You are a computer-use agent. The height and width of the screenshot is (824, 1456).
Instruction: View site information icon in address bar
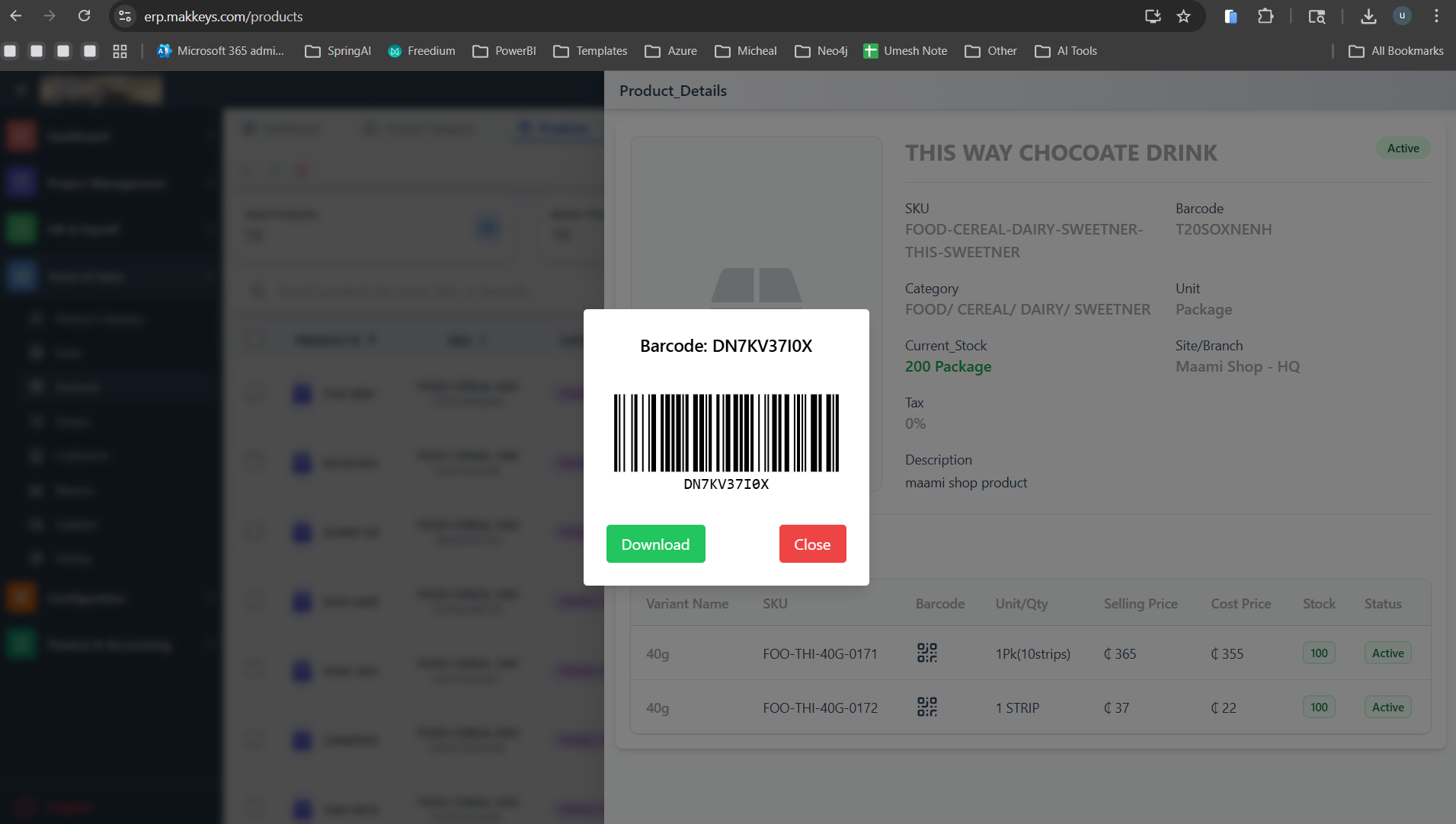125,16
